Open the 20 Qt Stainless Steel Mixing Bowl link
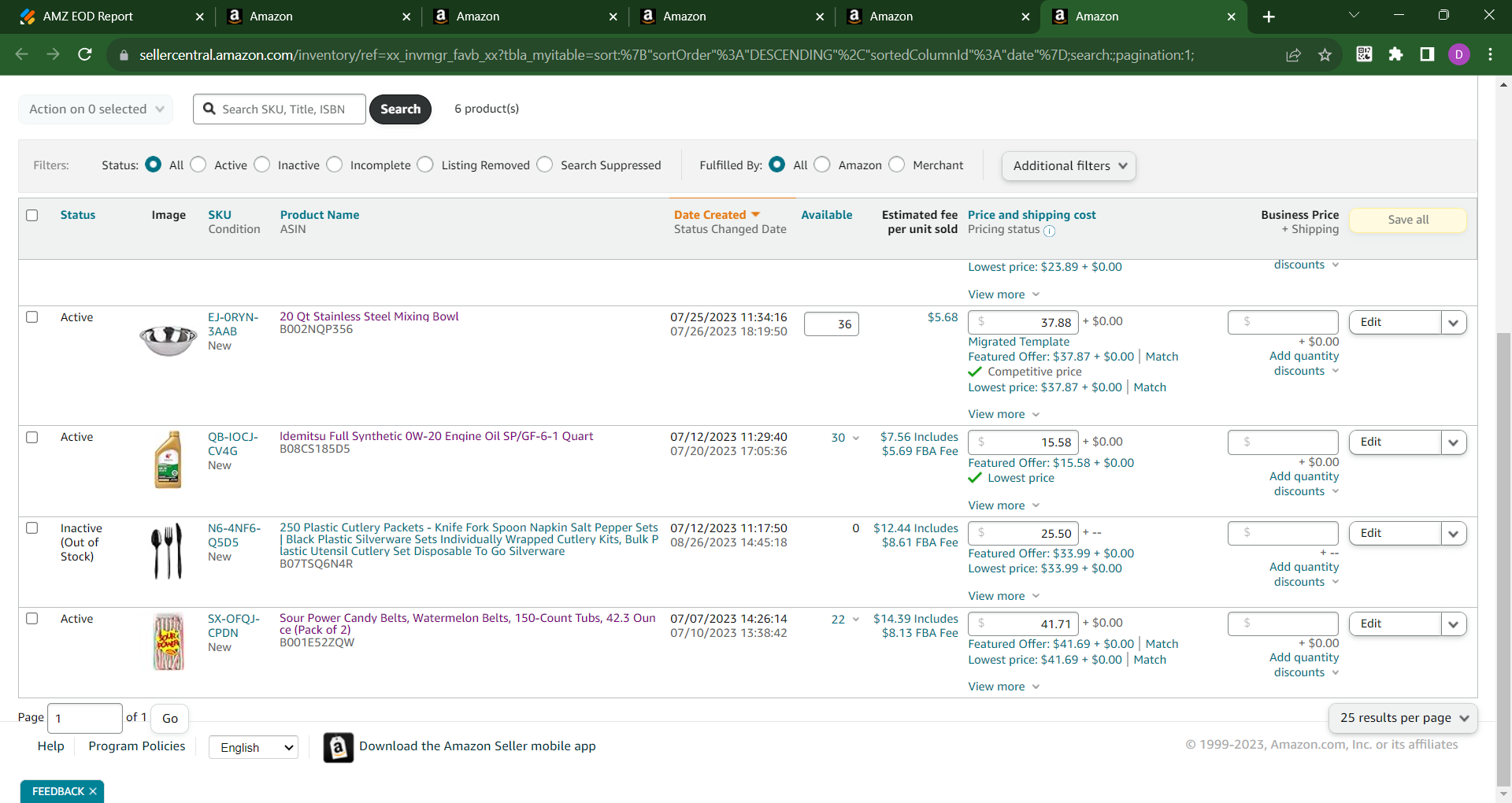Image resolution: width=1512 pixels, height=803 pixels. click(x=369, y=316)
